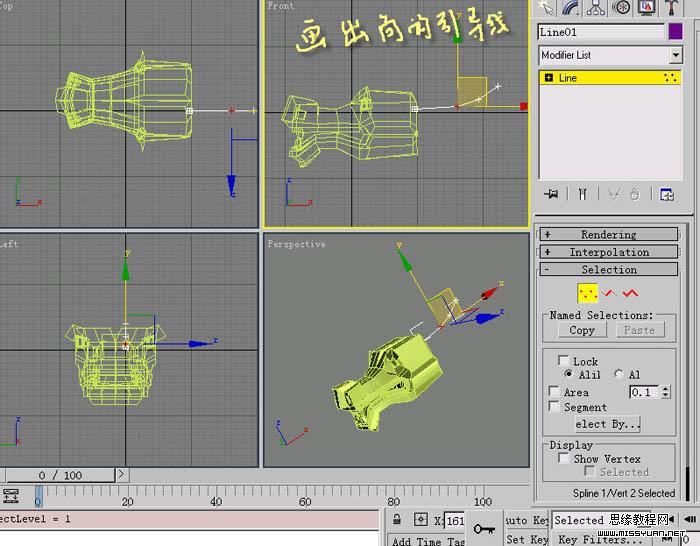Click the Line01 object name field
Screen dimensions: 700x546
point(601,32)
